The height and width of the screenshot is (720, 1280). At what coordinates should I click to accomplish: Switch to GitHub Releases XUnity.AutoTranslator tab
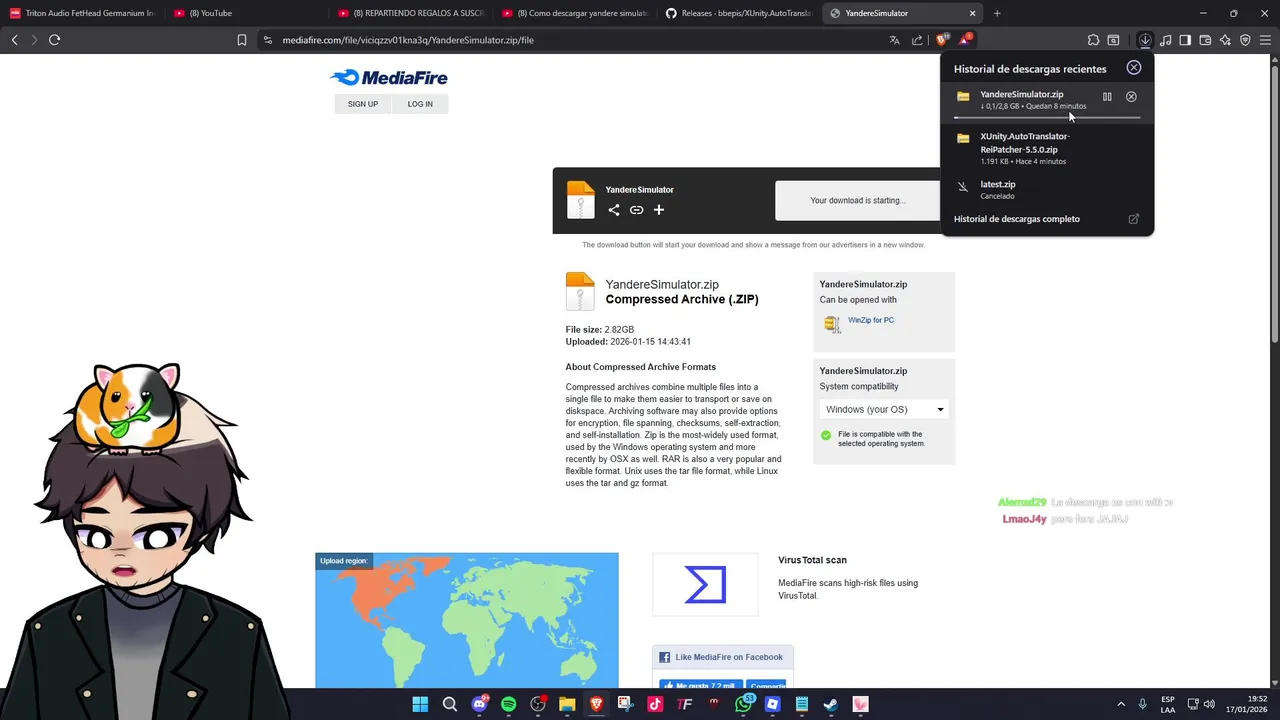(x=738, y=13)
